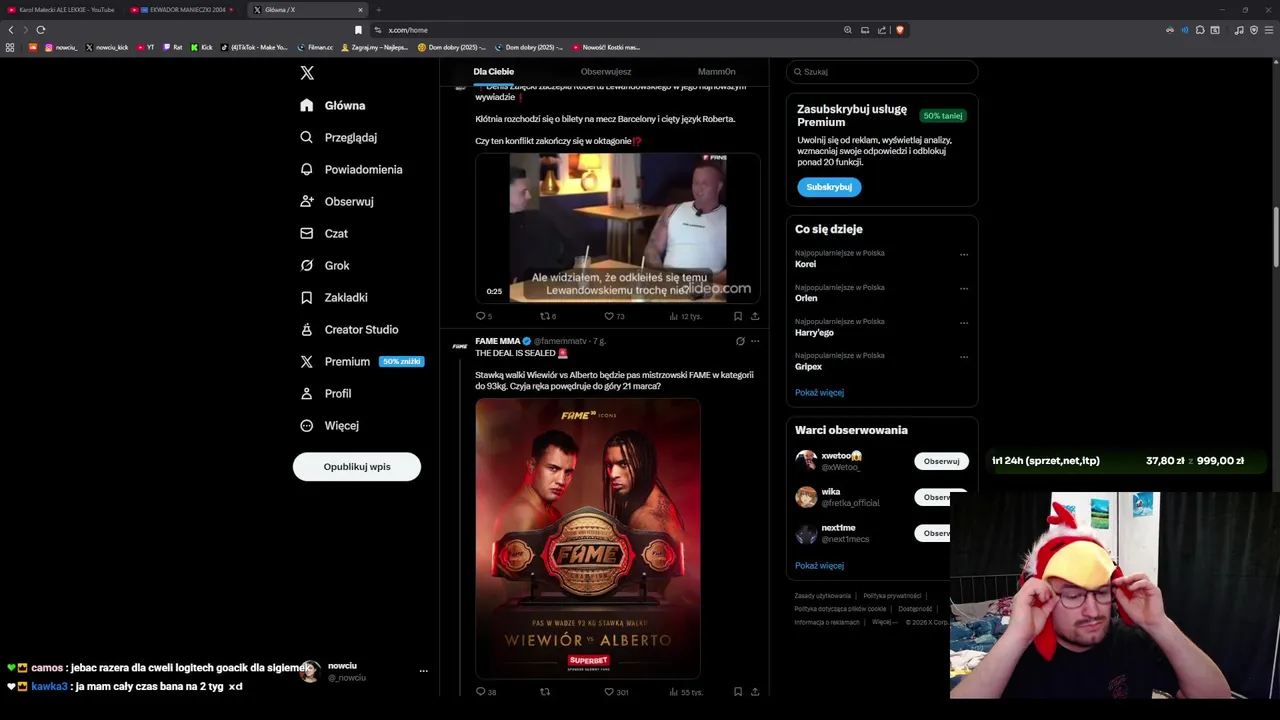The width and height of the screenshot is (1280, 720).
Task: Follow the xwetoo account
Action: point(941,461)
